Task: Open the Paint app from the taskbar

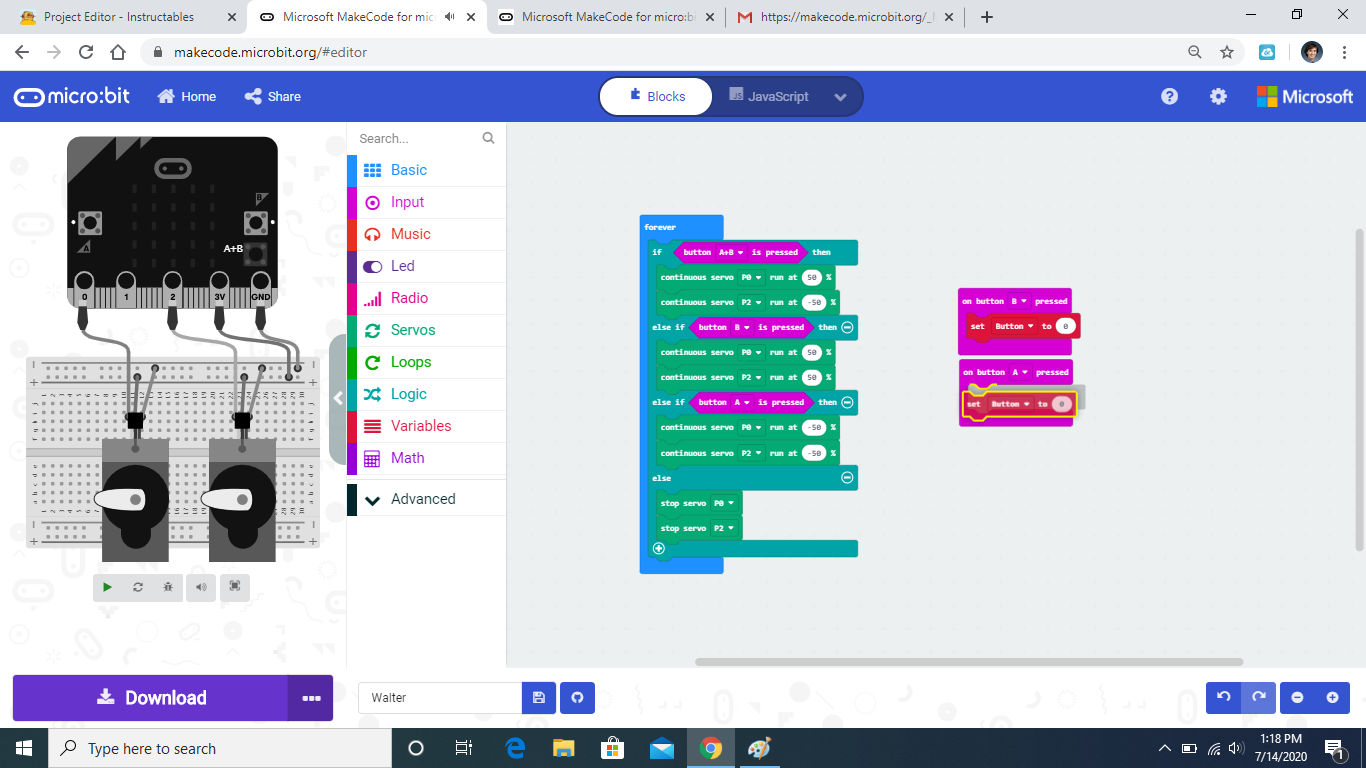Action: [x=760, y=748]
